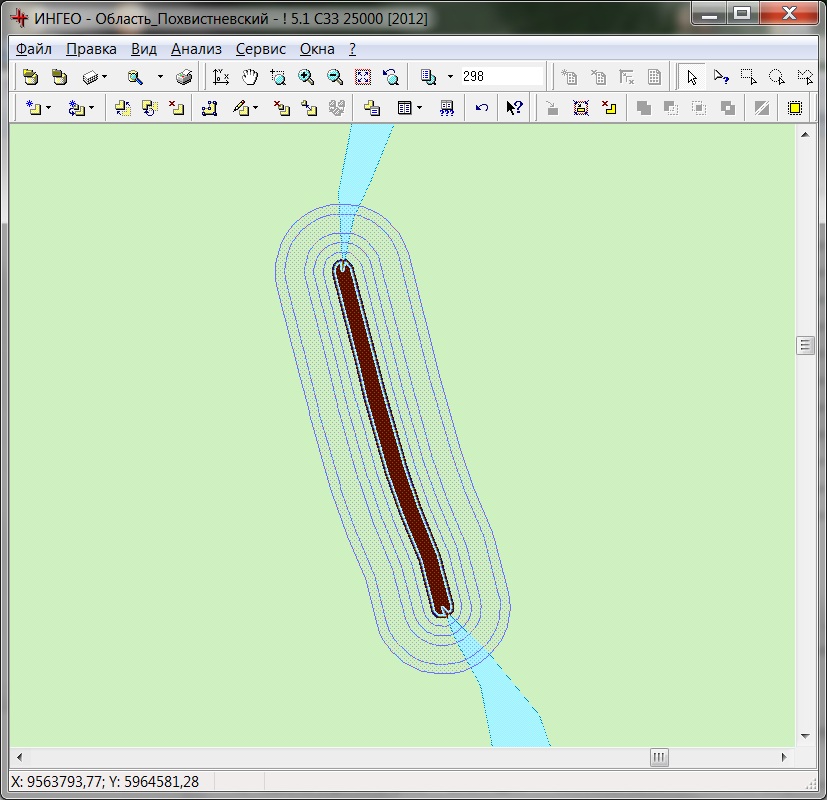Click the horizontal scrollbar right arrow
827x800 pixels.
(x=784, y=758)
